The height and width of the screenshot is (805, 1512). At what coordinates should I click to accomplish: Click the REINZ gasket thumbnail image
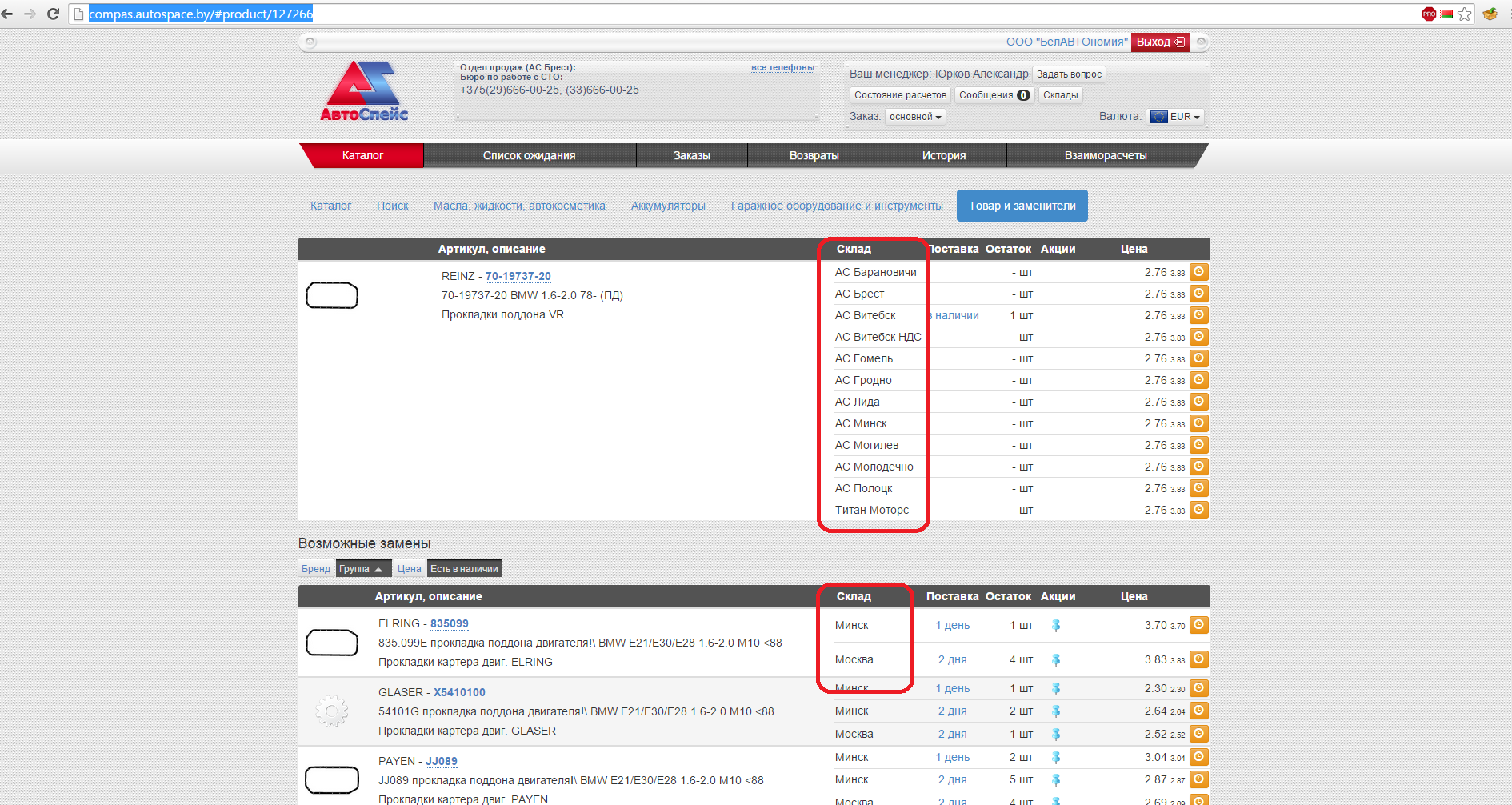pos(332,295)
